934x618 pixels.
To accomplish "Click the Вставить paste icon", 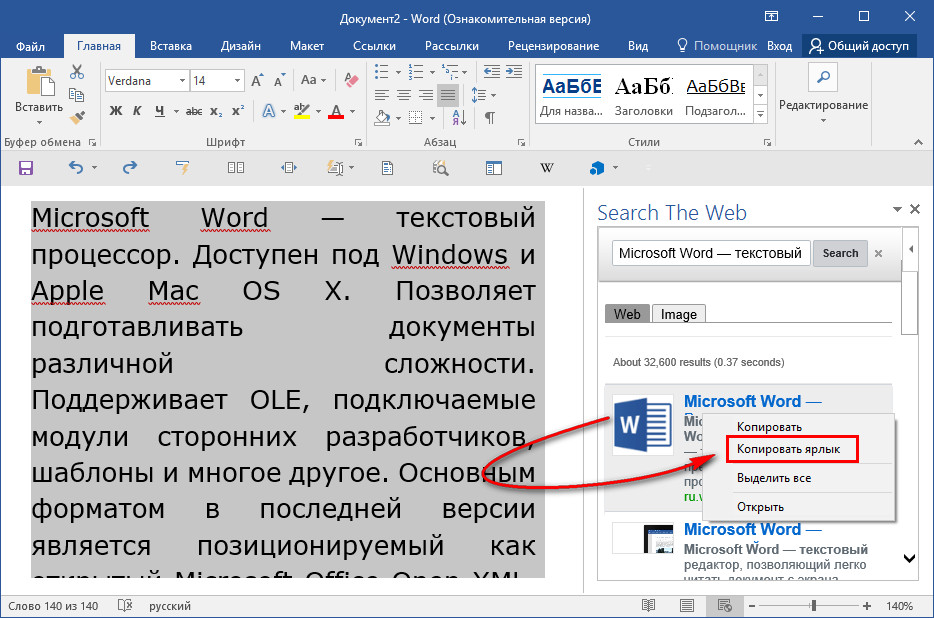I will coord(40,82).
